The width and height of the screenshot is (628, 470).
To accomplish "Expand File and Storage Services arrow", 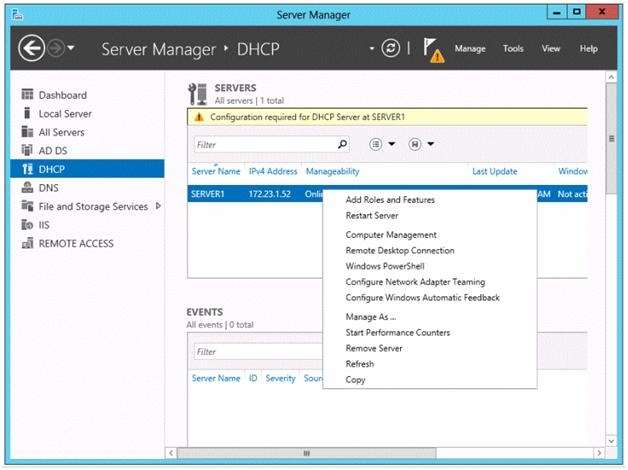I will tap(158, 206).
